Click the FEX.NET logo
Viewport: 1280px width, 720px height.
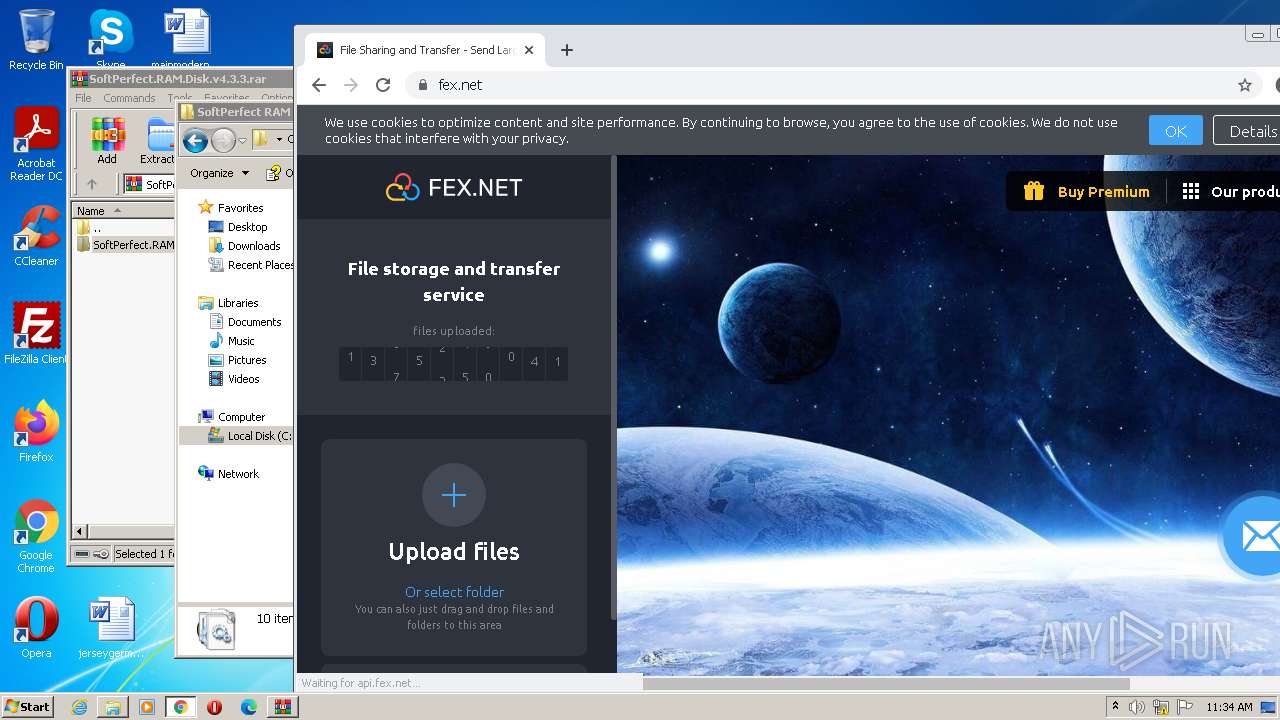tap(454, 187)
